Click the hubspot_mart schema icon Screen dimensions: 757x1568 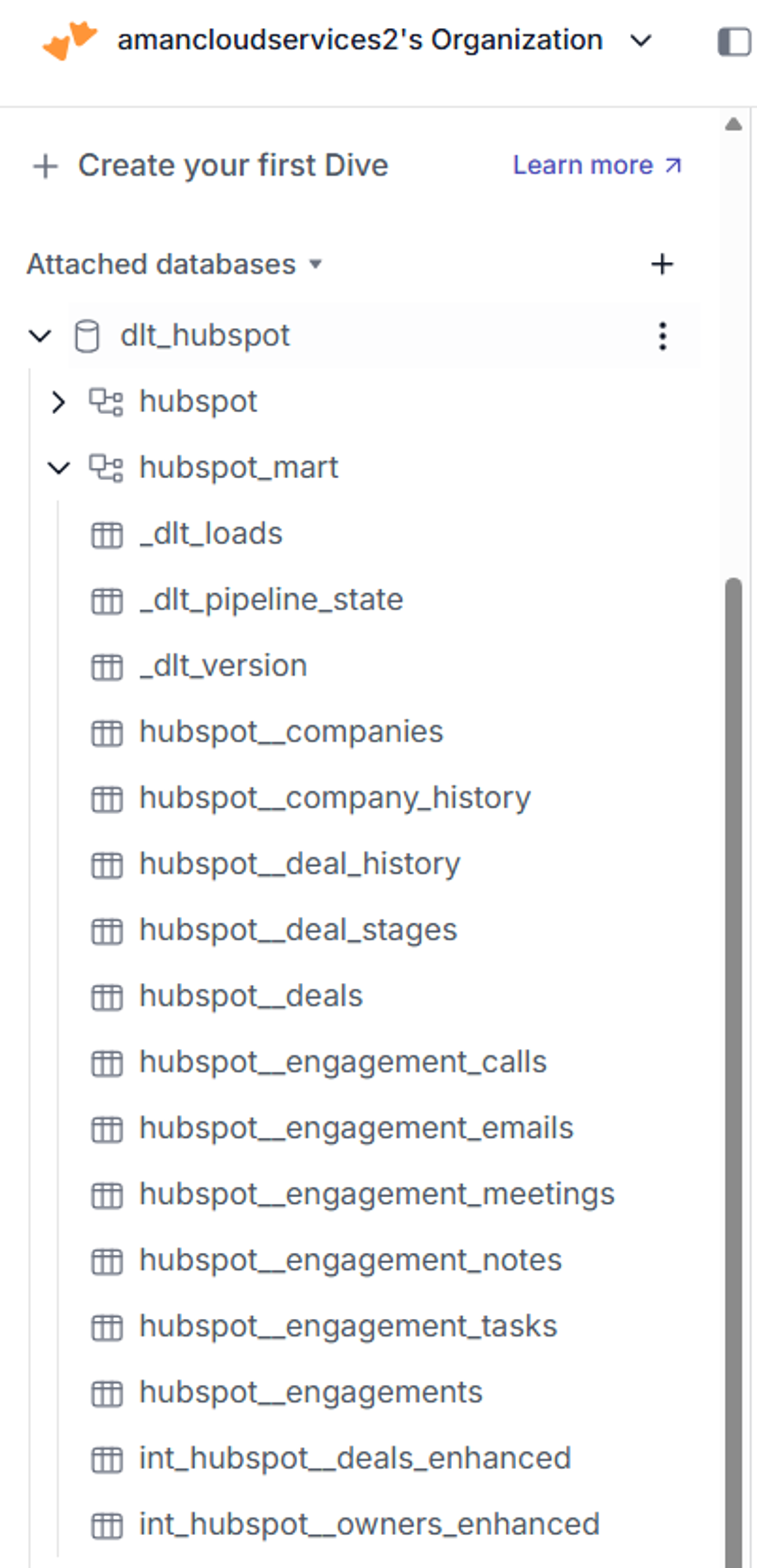coord(106,468)
